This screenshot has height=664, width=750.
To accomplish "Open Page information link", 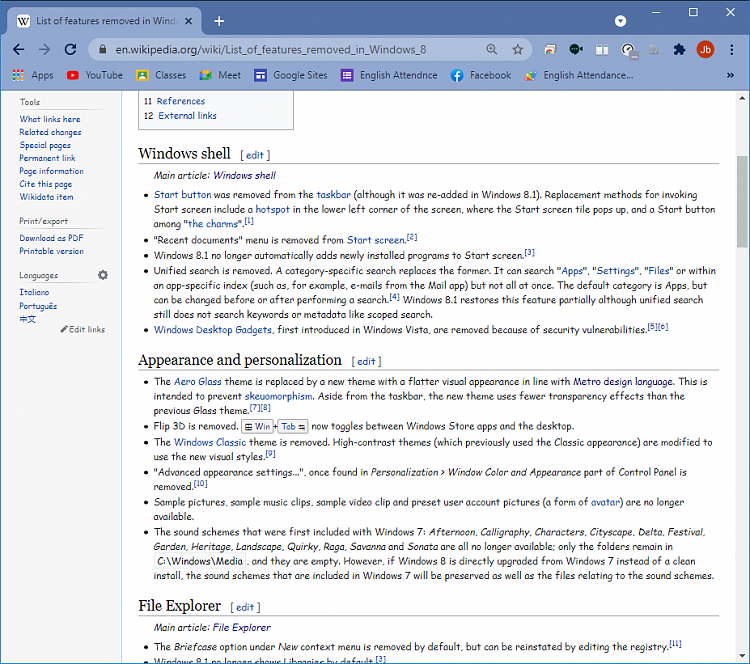I will click(51, 171).
